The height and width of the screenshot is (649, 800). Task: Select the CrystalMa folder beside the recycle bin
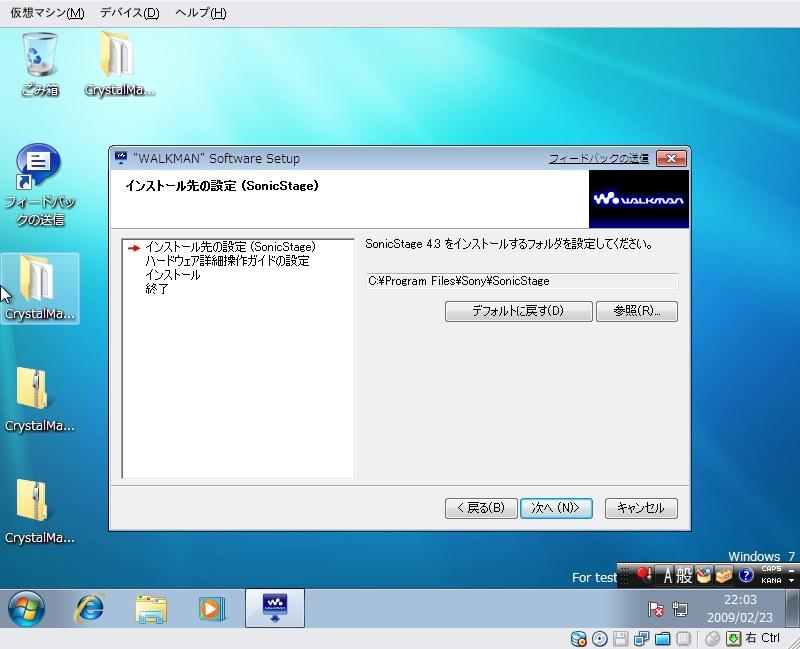[119, 64]
